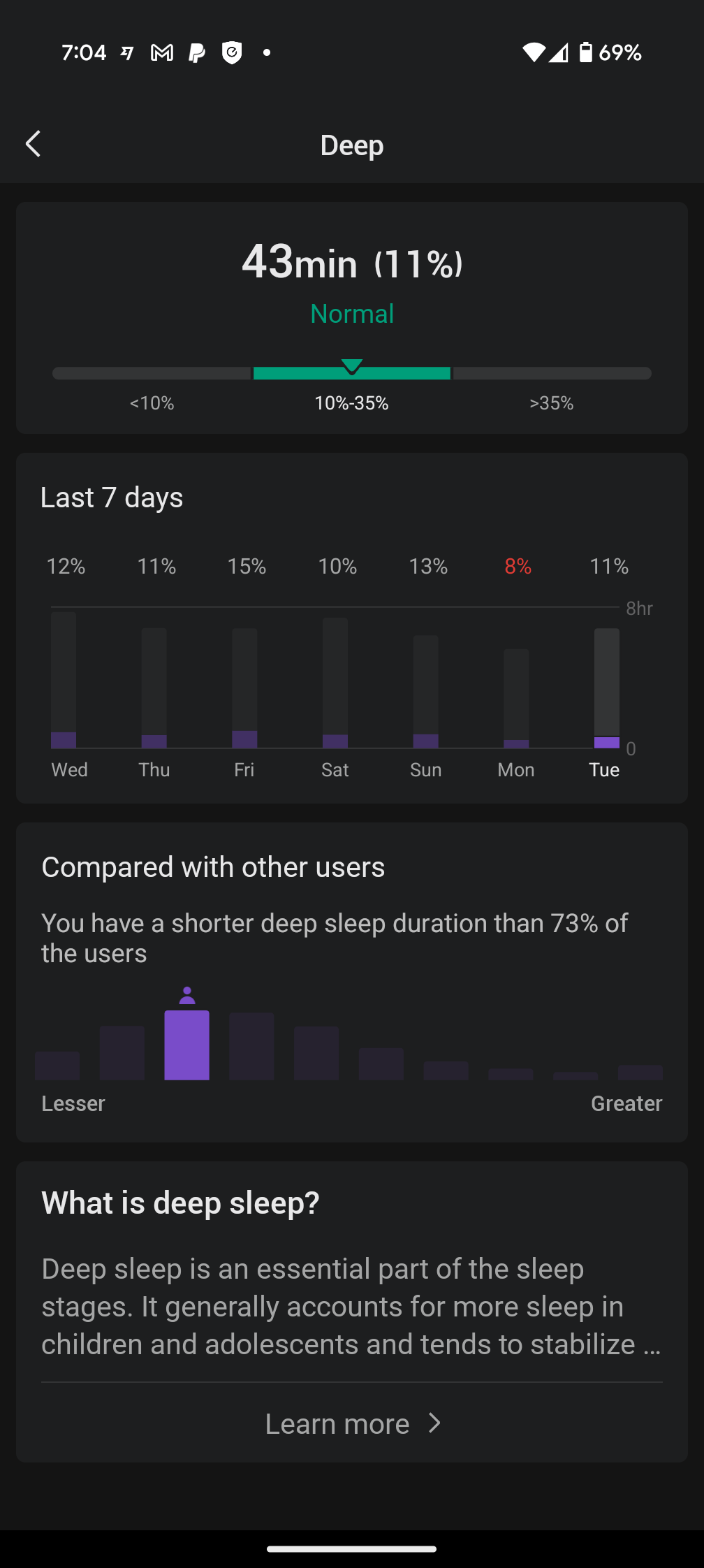Open the Learn more link
The image size is (704, 1568).
pyautogui.click(x=337, y=1423)
